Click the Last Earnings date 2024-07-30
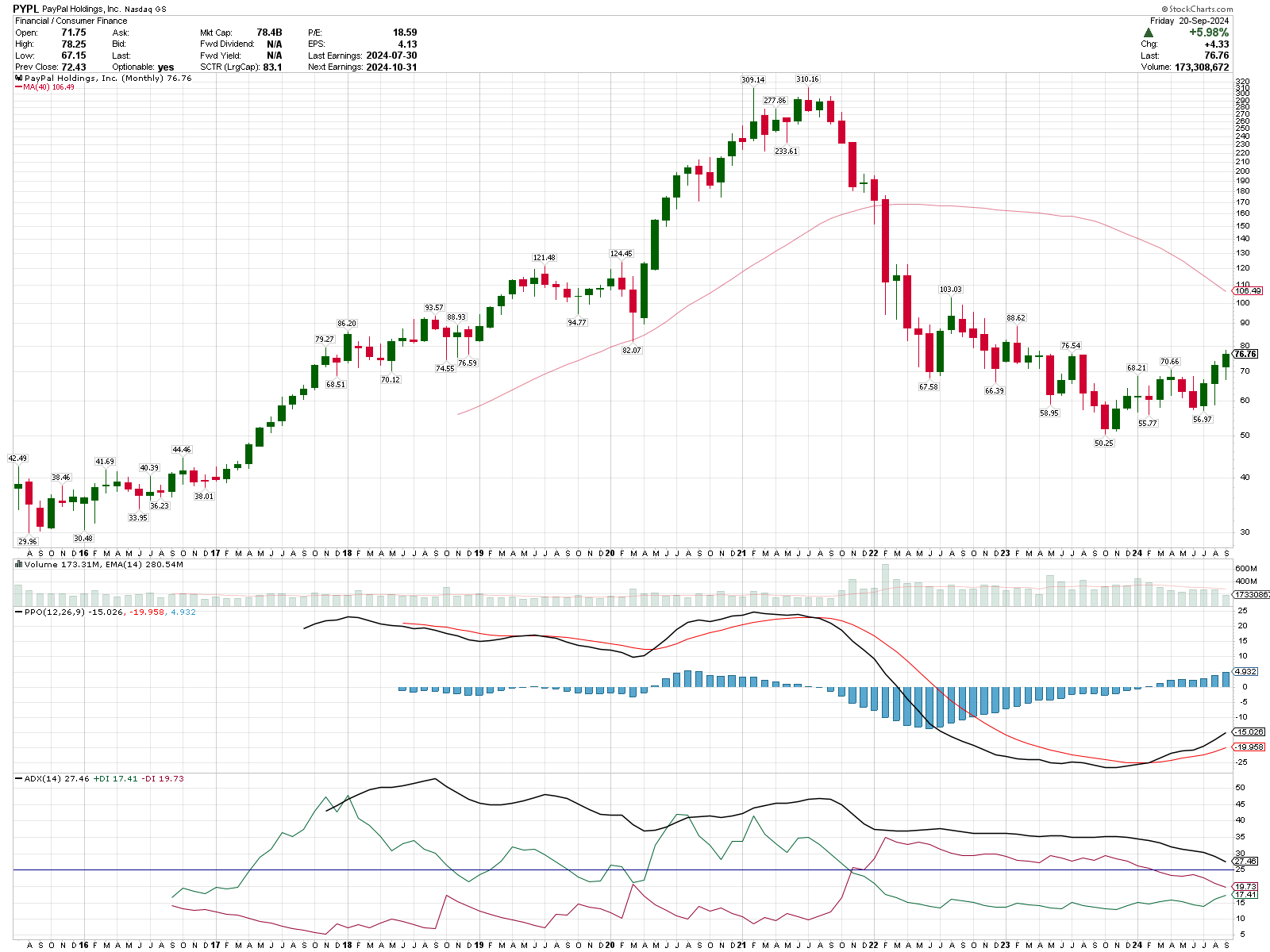Viewport: 1270px width, 952px height. 391,56
